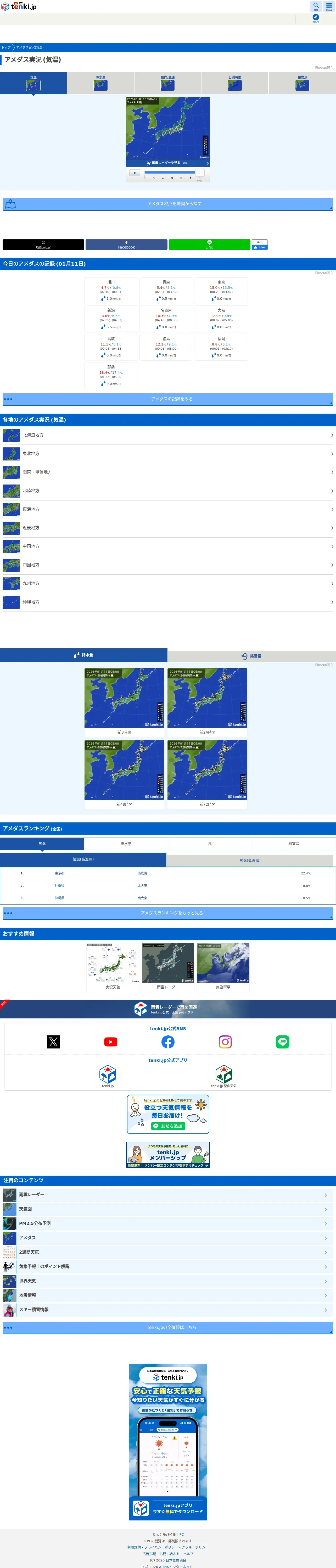Viewport: 336px width, 1568px height.
Task: Share on Facebook
Action: tap(126, 245)
